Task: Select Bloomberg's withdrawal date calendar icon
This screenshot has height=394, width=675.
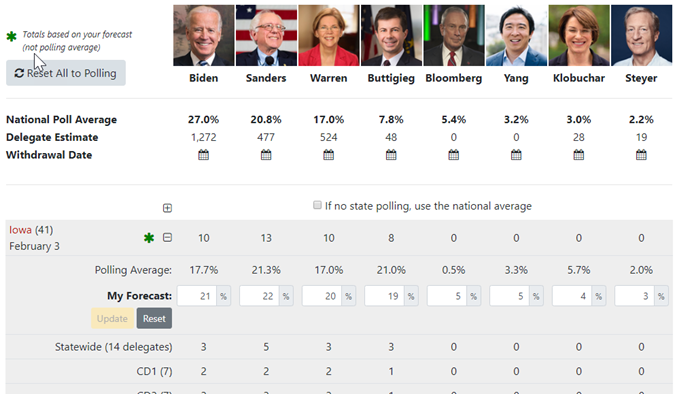Action: pyautogui.click(x=454, y=155)
